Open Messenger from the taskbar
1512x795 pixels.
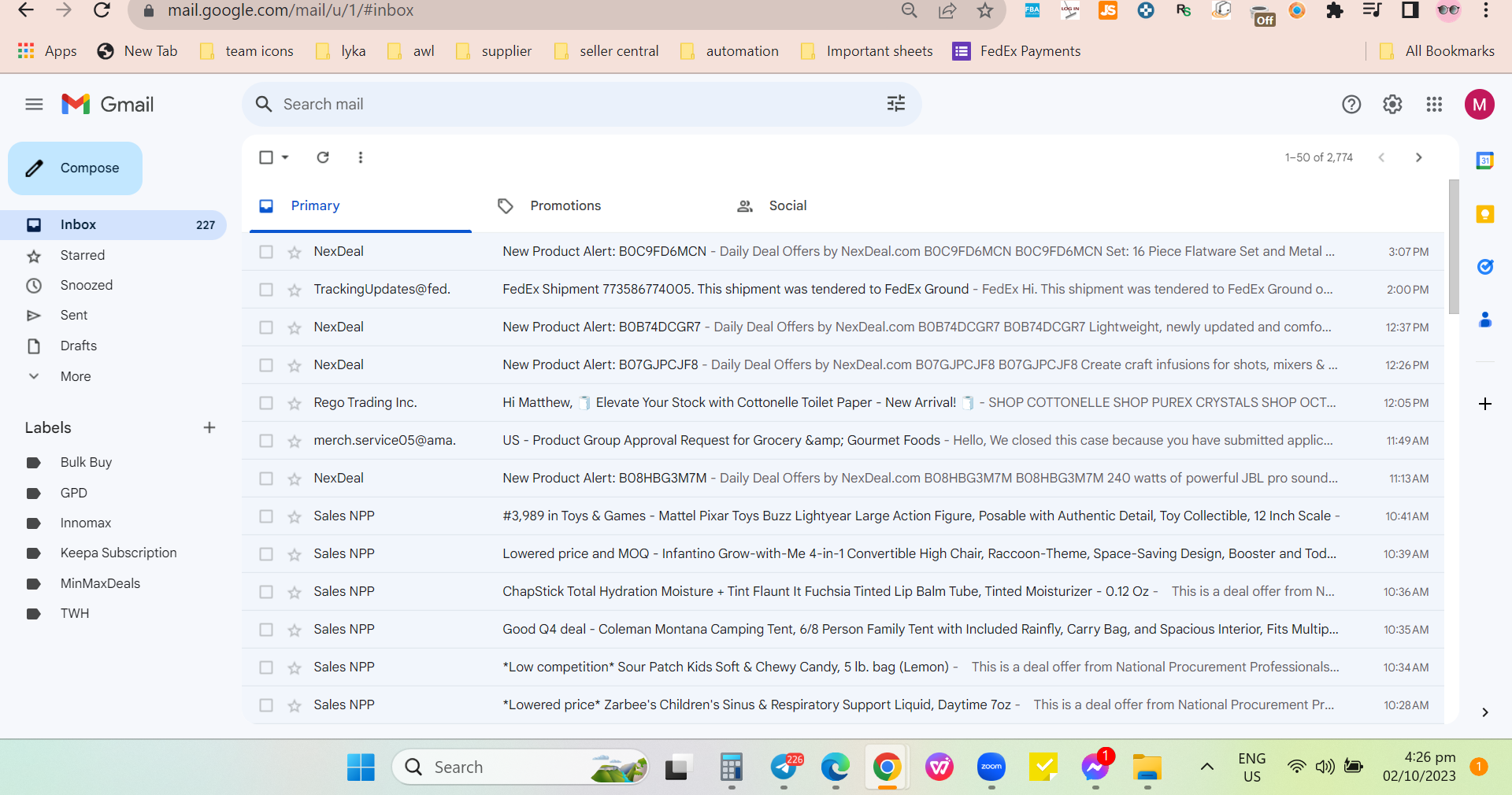pyautogui.click(x=1095, y=767)
